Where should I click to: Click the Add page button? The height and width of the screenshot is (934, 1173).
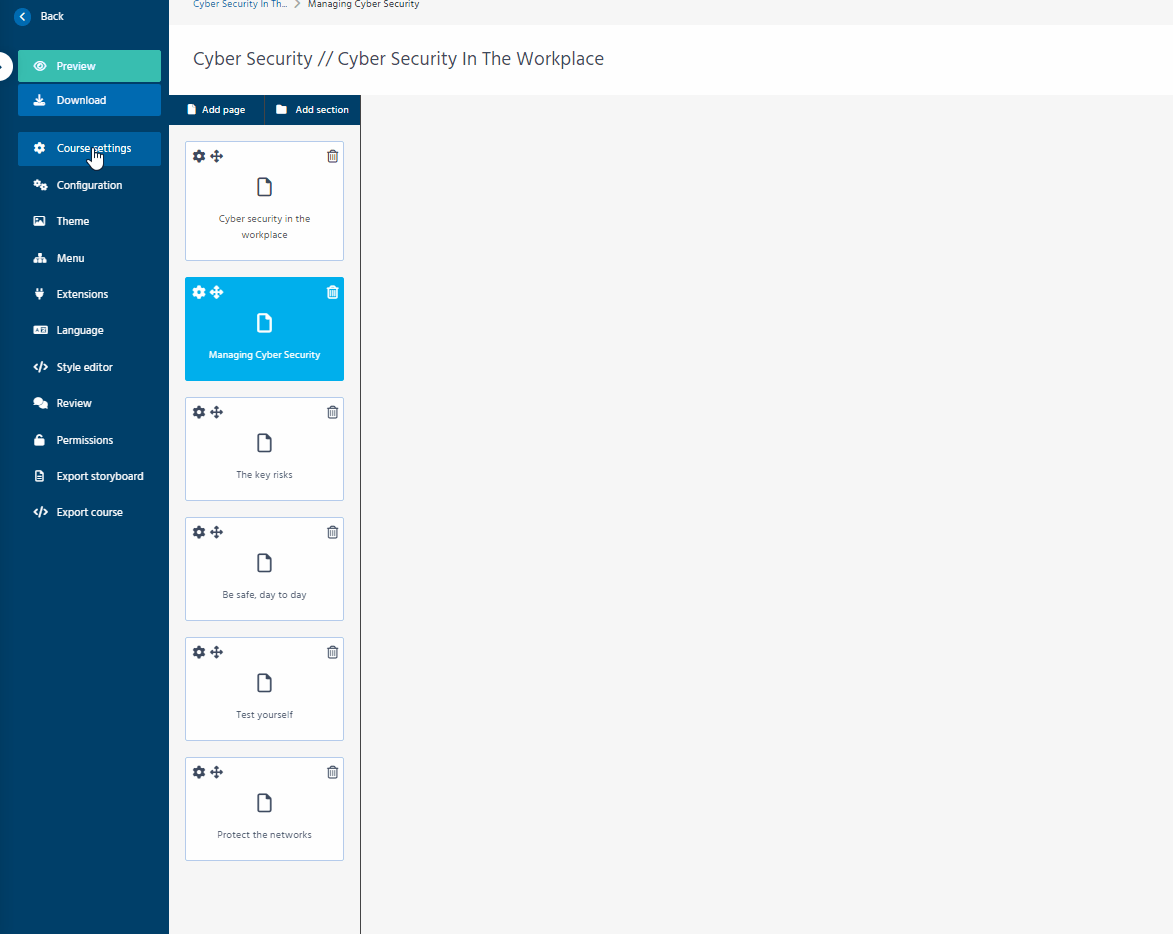point(218,110)
